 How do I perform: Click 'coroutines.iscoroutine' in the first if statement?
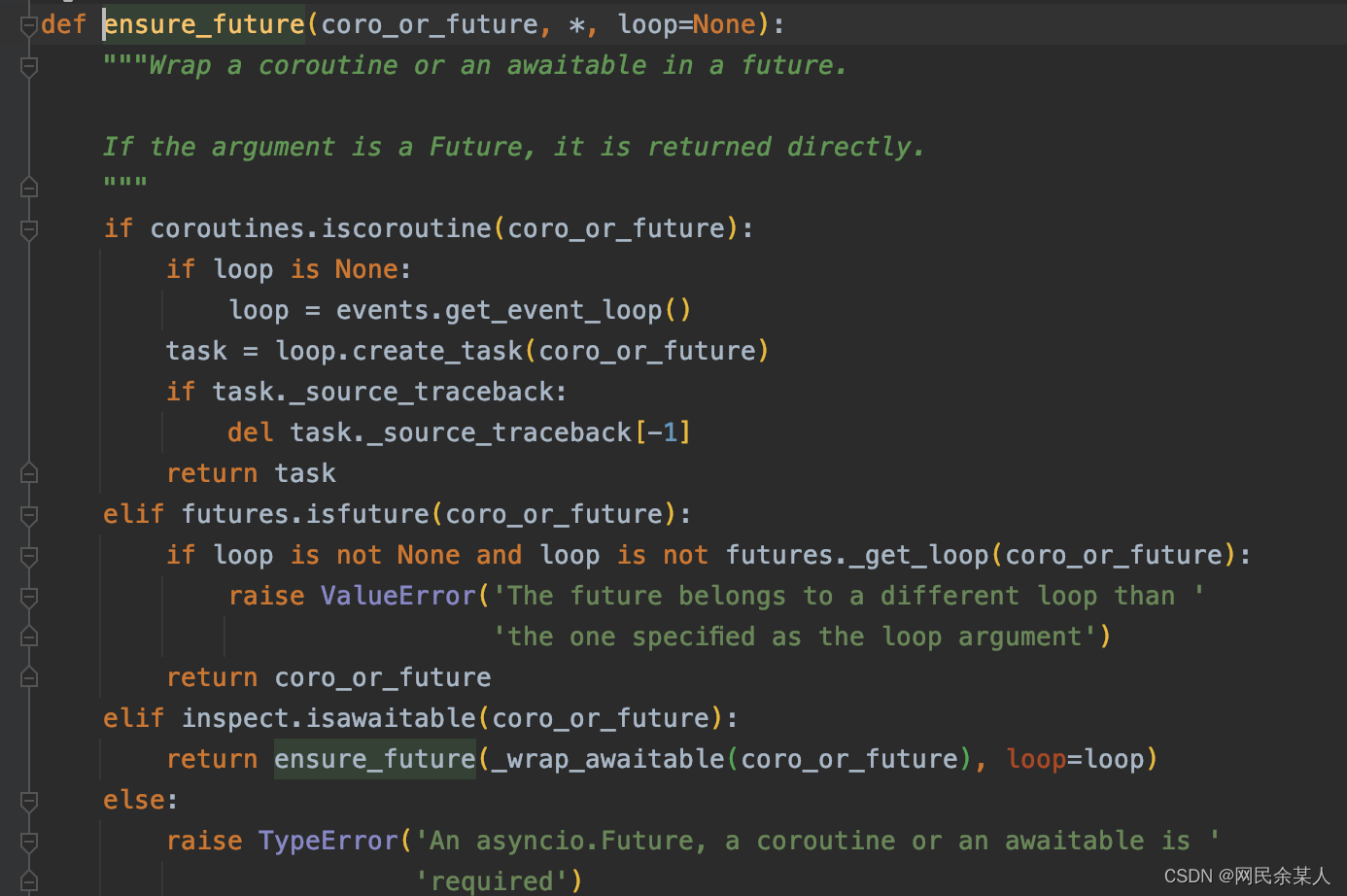[x=321, y=228]
